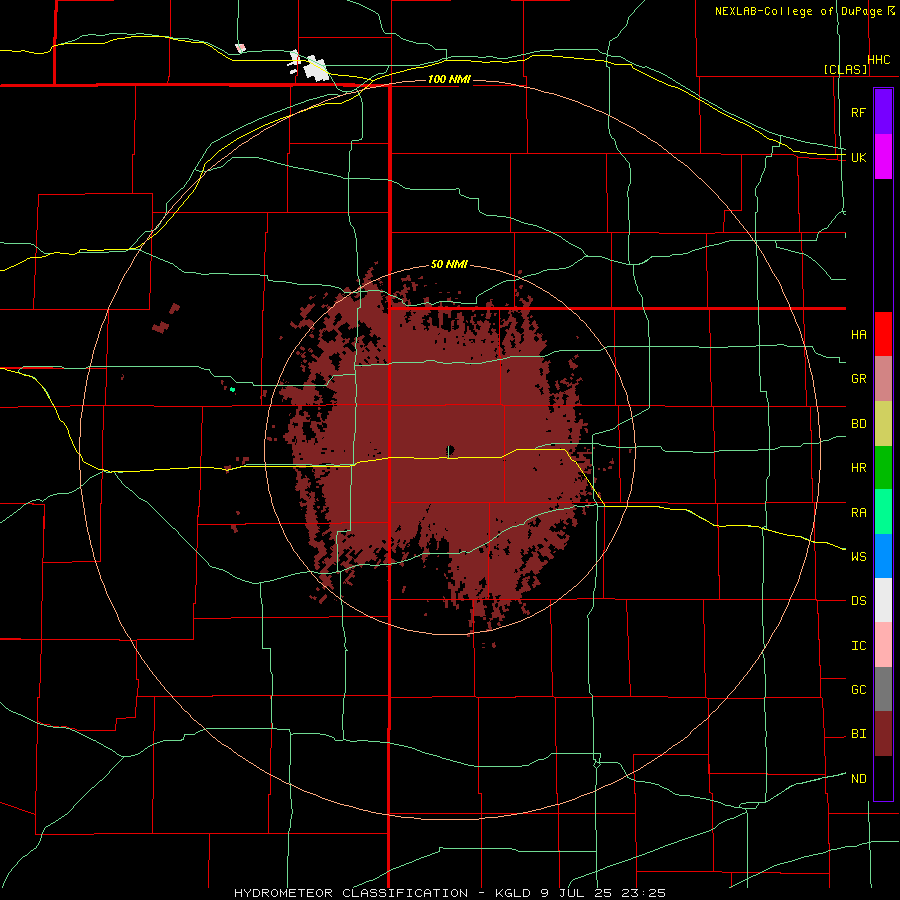Click the GR pink legend swatch
This screenshot has width=900, height=900.
point(883,378)
